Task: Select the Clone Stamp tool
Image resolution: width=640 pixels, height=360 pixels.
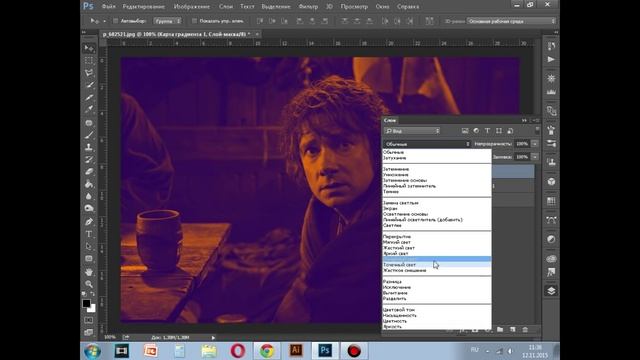Action: [89, 147]
